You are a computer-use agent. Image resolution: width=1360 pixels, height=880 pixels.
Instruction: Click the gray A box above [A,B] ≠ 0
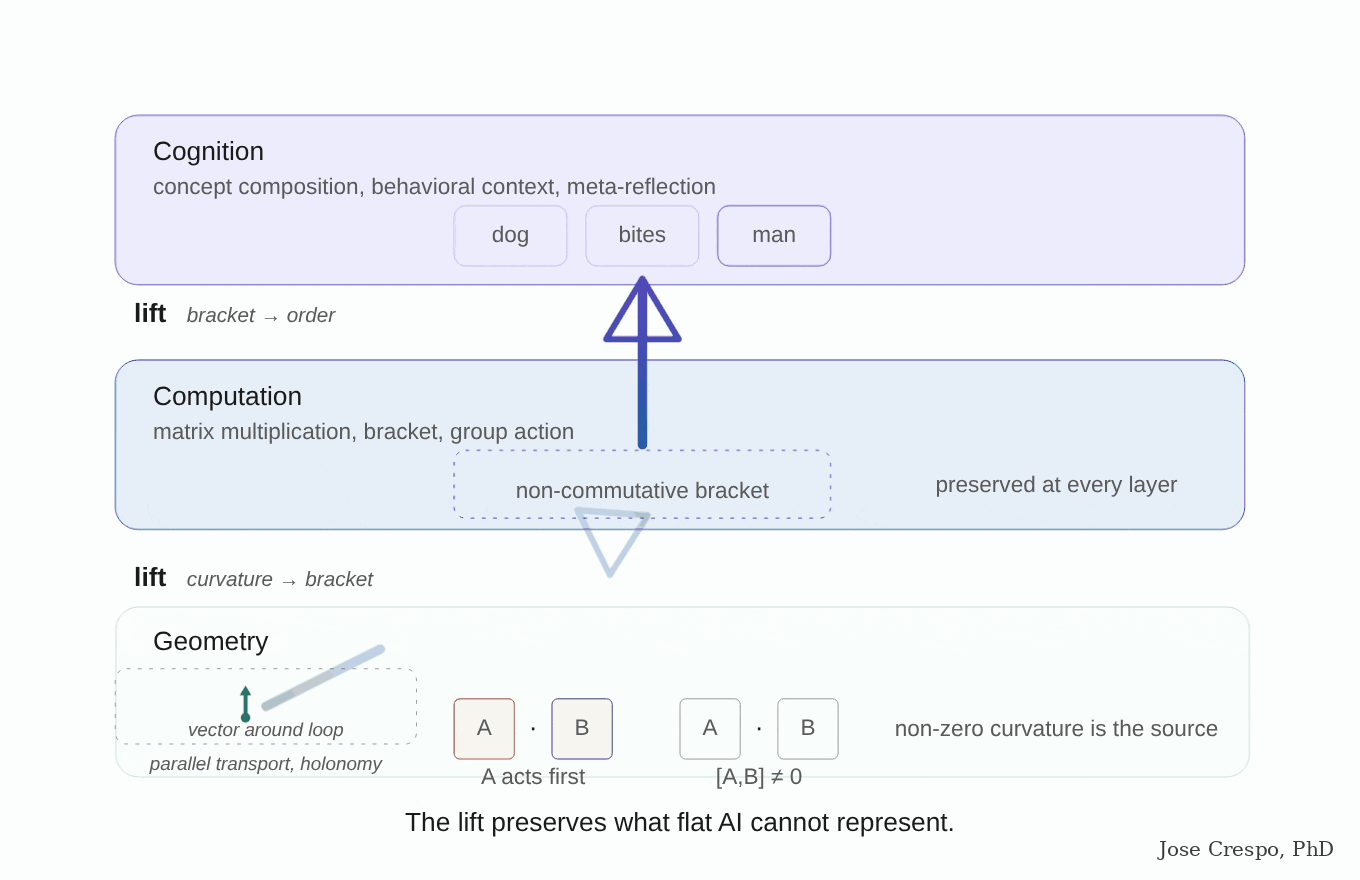[x=710, y=729]
